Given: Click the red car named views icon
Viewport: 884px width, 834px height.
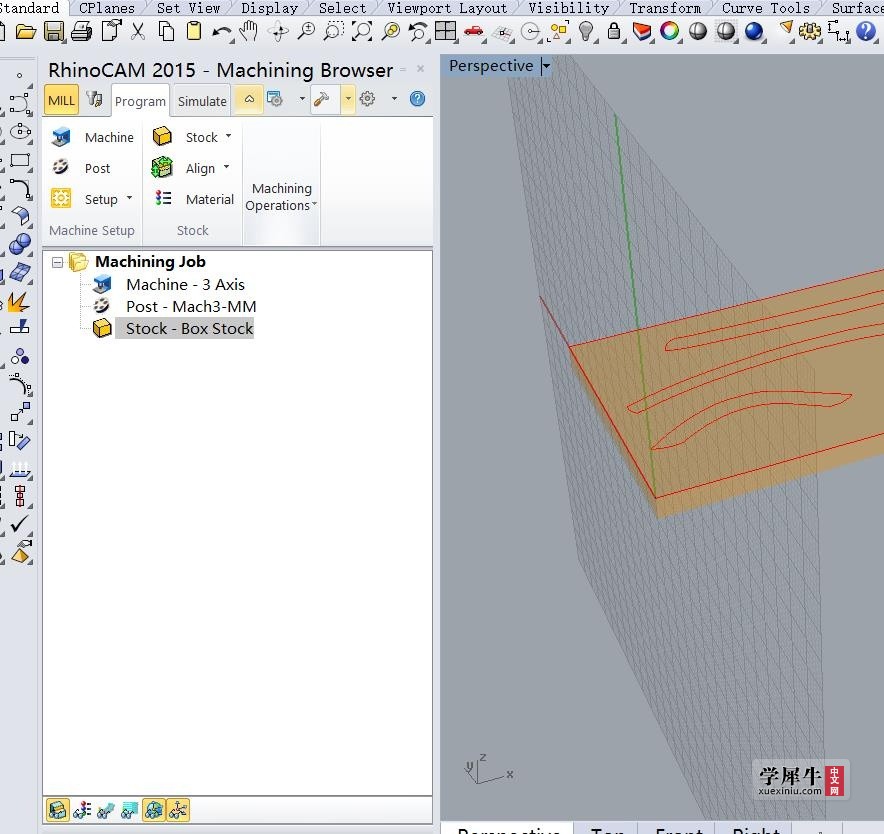Looking at the screenshot, I should point(474,32).
